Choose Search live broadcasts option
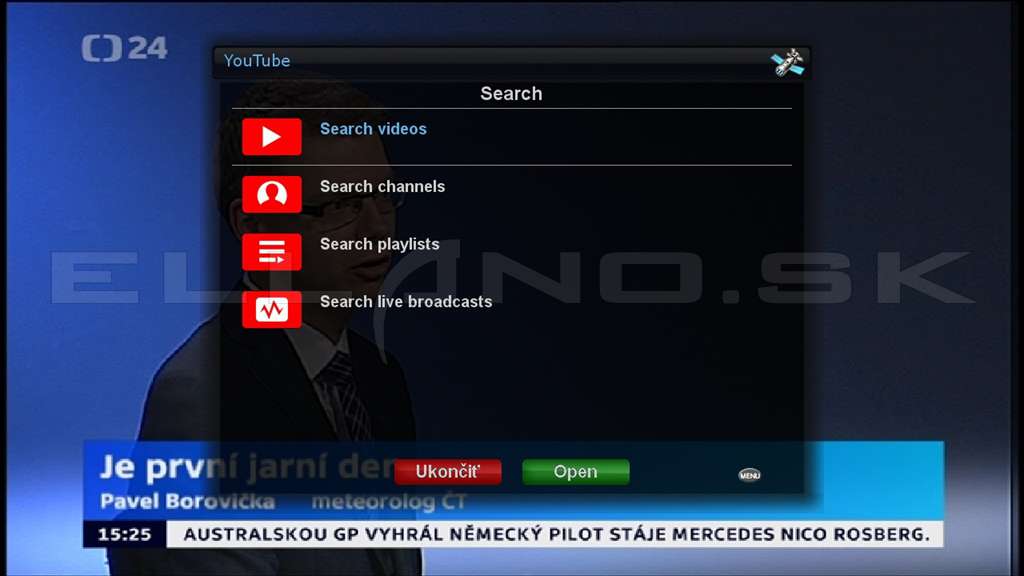 point(511,309)
